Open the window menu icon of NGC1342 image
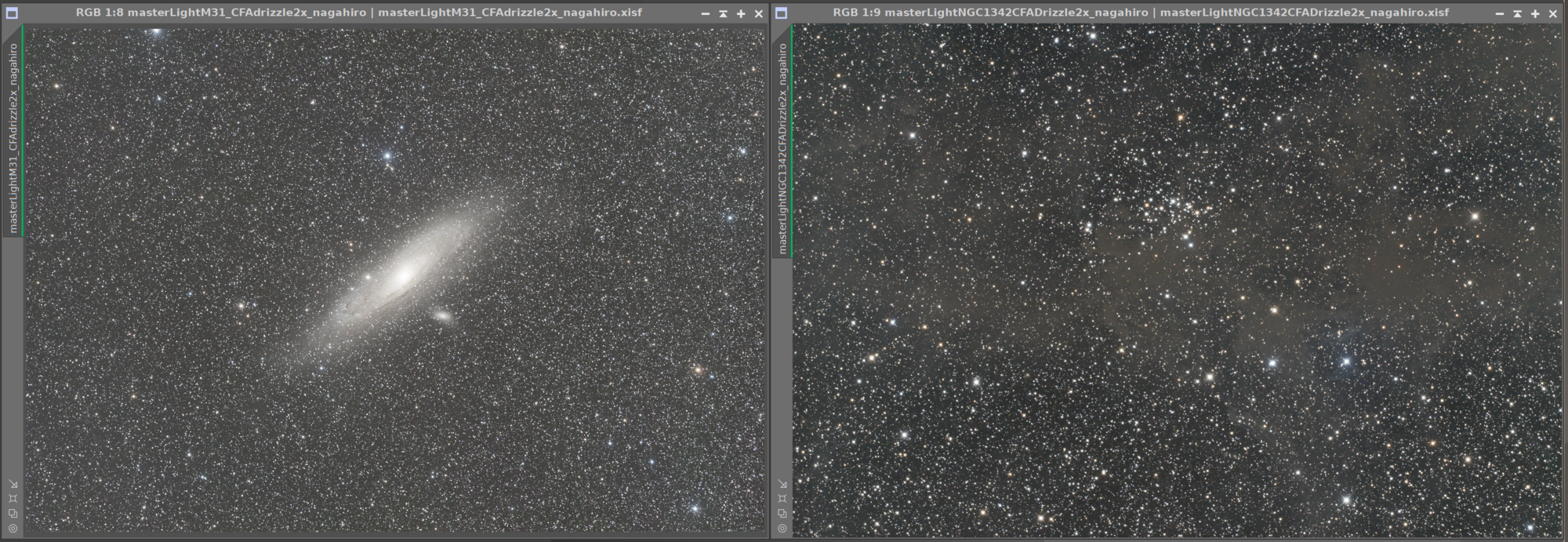 point(781,13)
